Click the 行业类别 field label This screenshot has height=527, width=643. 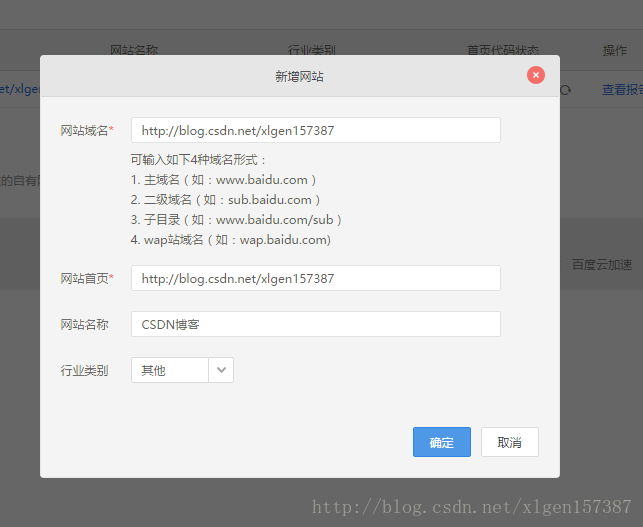pyautogui.click(x=84, y=371)
